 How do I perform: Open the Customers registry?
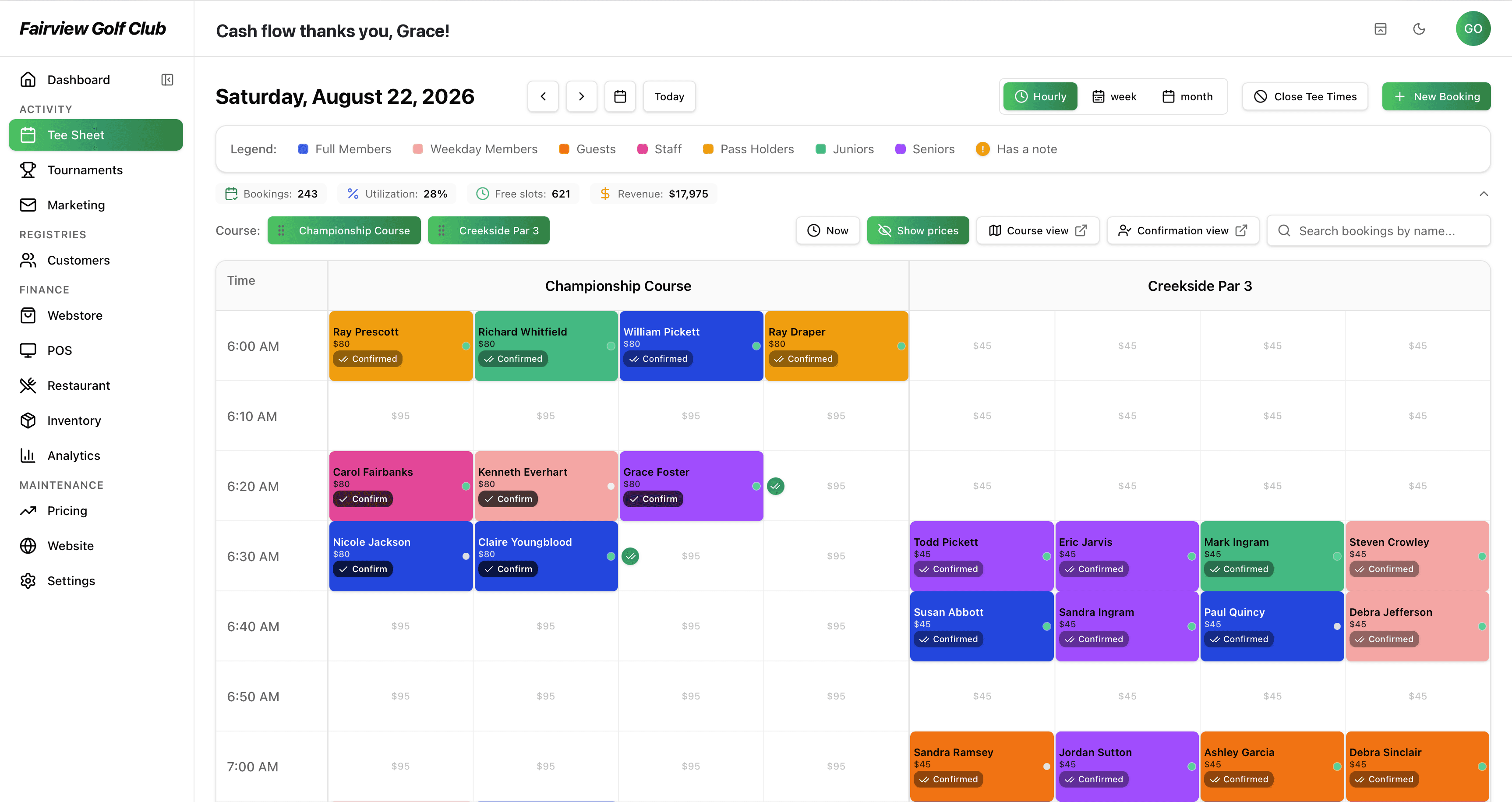(x=95, y=260)
